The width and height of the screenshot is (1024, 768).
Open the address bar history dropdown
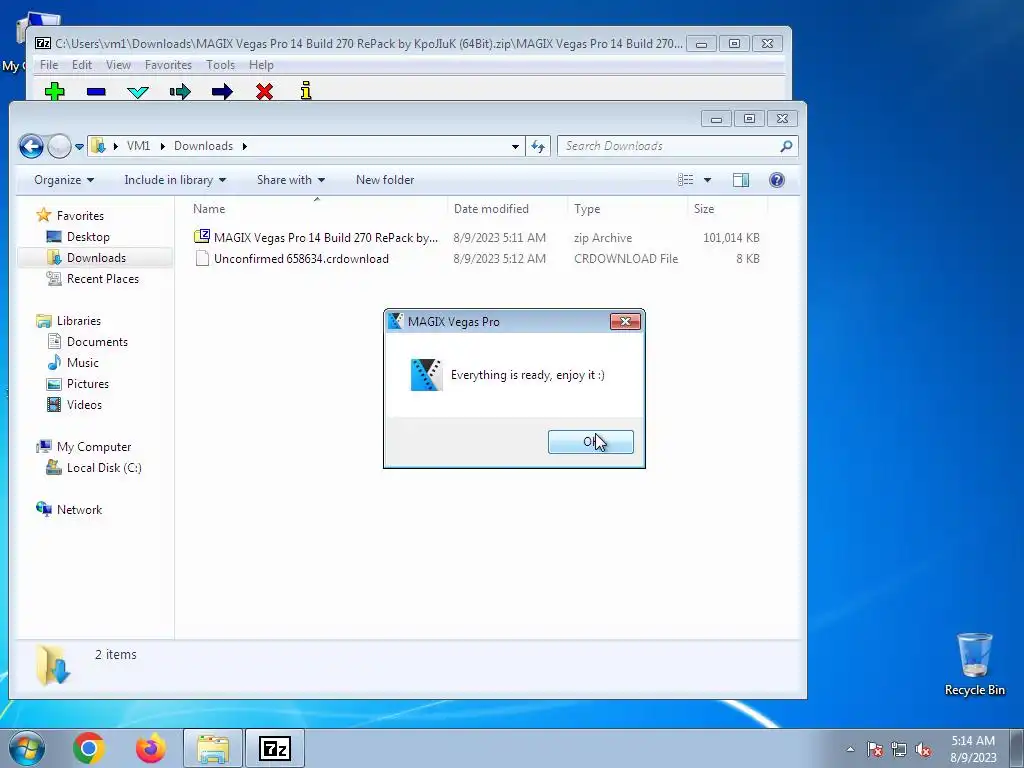[x=515, y=146]
